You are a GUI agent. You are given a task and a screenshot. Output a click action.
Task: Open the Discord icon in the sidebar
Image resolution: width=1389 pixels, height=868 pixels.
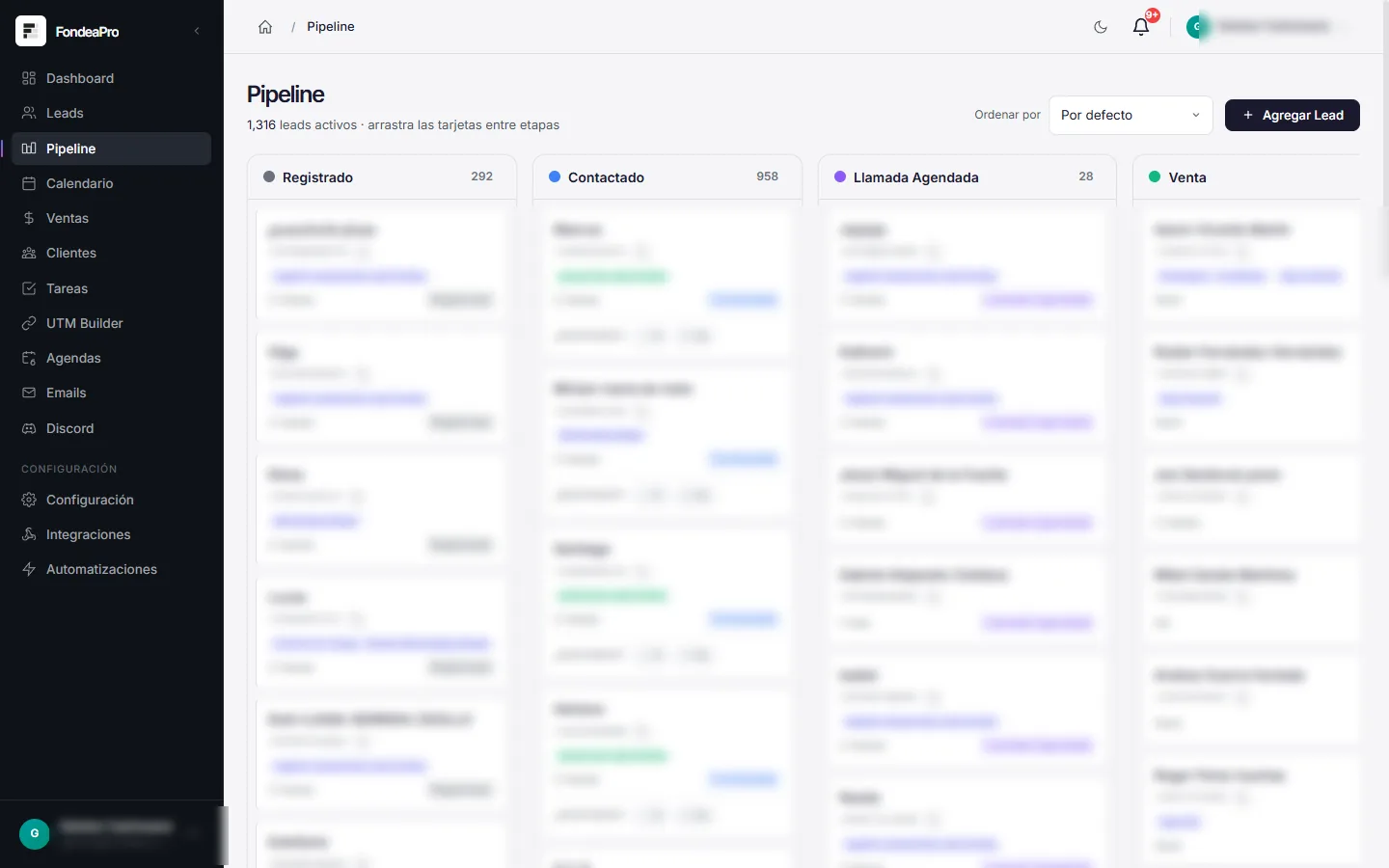point(29,428)
